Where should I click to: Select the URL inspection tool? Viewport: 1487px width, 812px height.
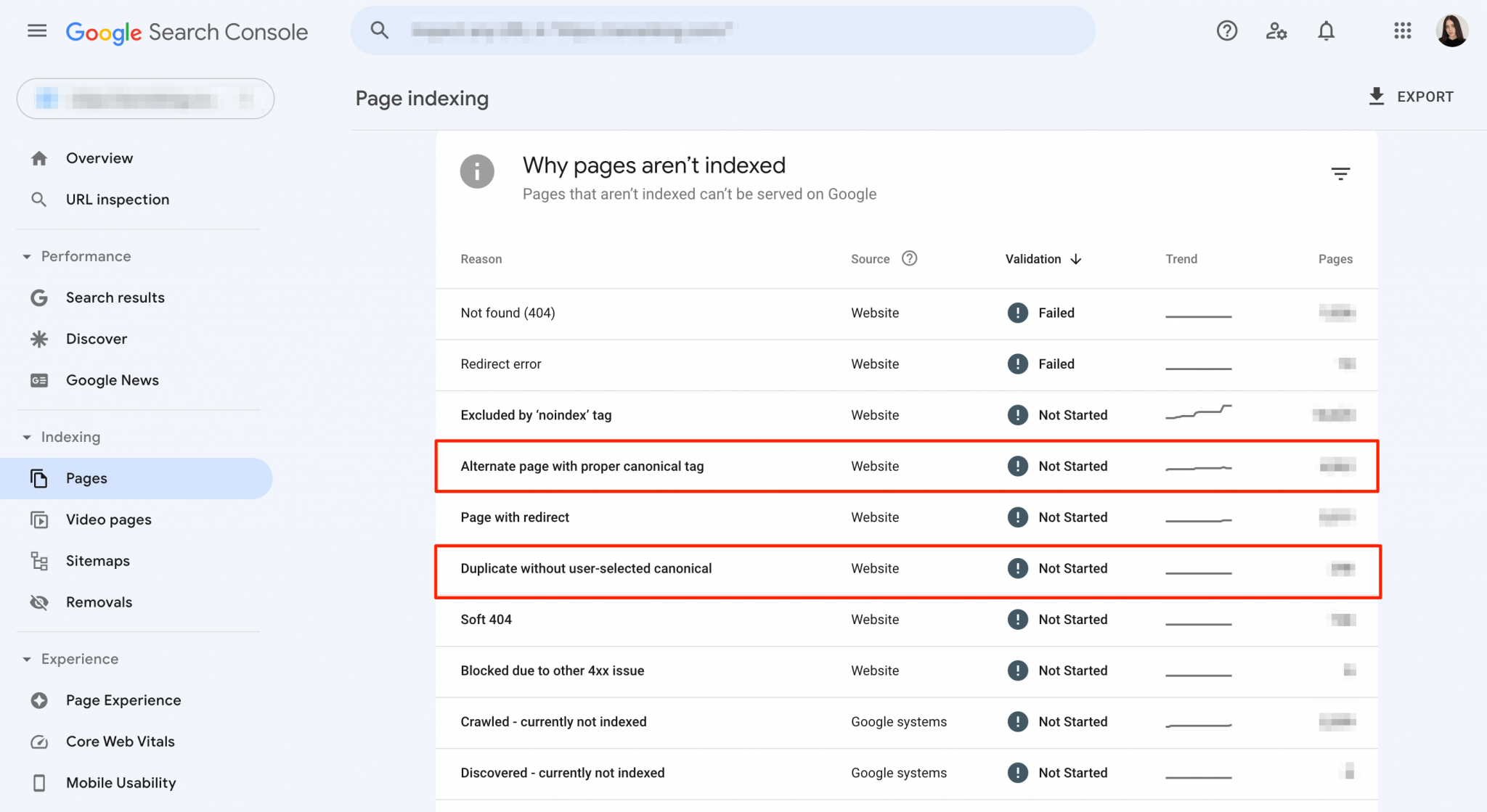(117, 199)
